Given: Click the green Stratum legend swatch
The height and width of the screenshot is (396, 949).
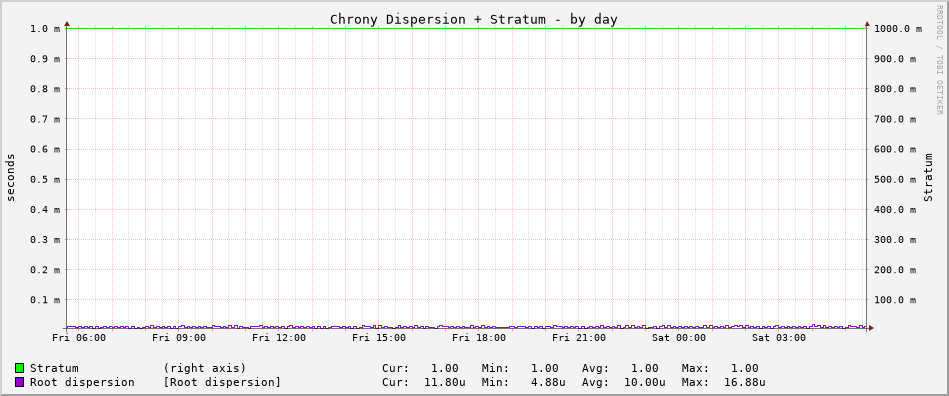Looking at the screenshot, I should (20, 368).
